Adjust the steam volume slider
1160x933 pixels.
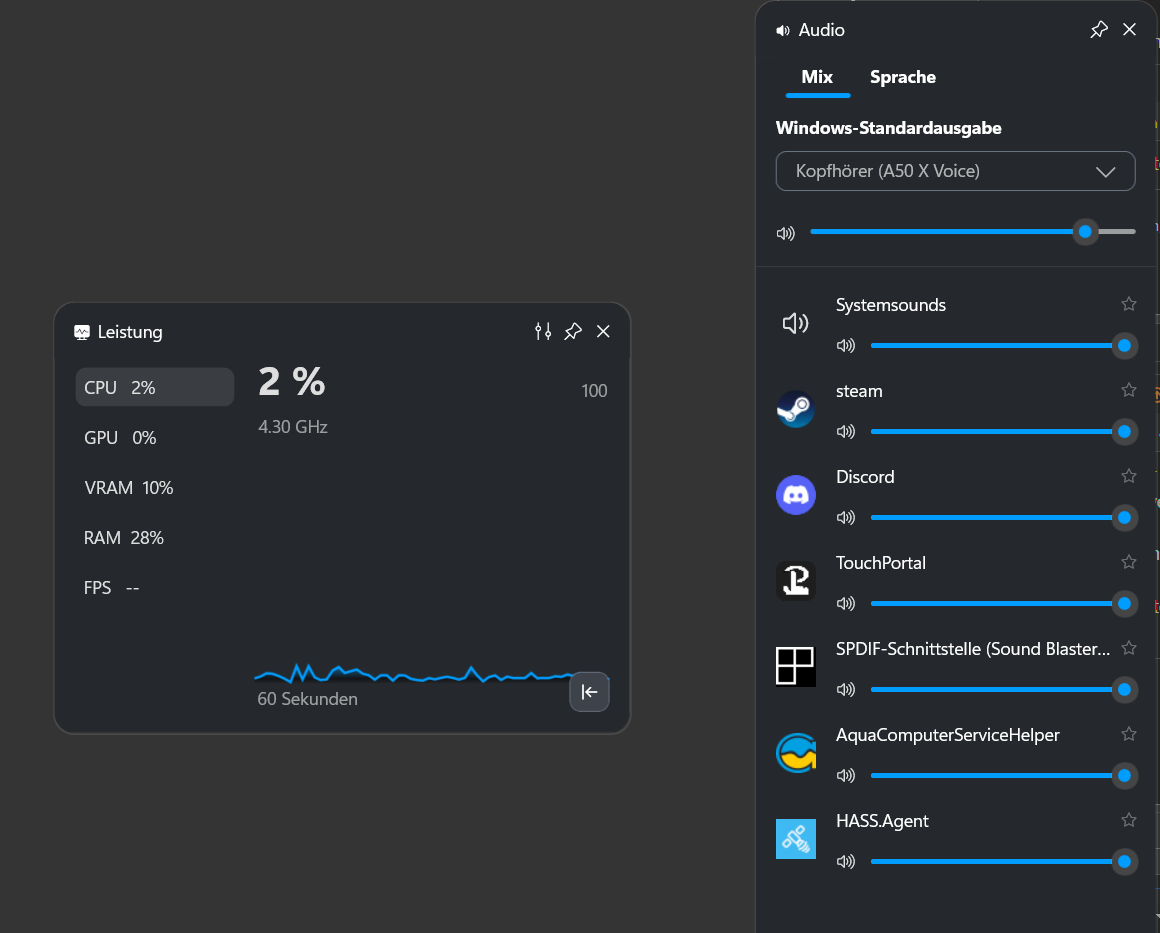[1002, 431]
